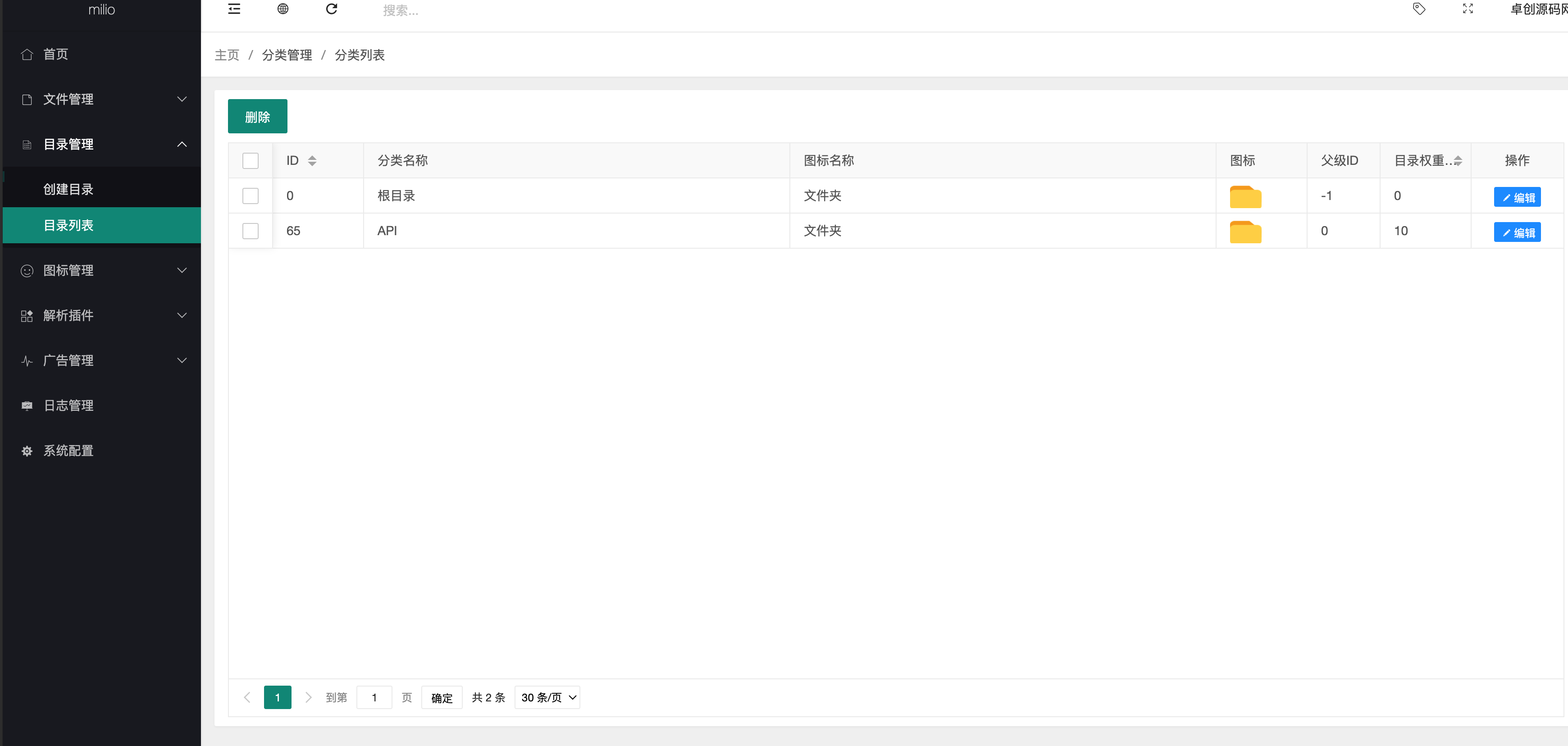Click the 分类管理 breadcrumb
This screenshot has height=746, width=1568.
(287, 55)
